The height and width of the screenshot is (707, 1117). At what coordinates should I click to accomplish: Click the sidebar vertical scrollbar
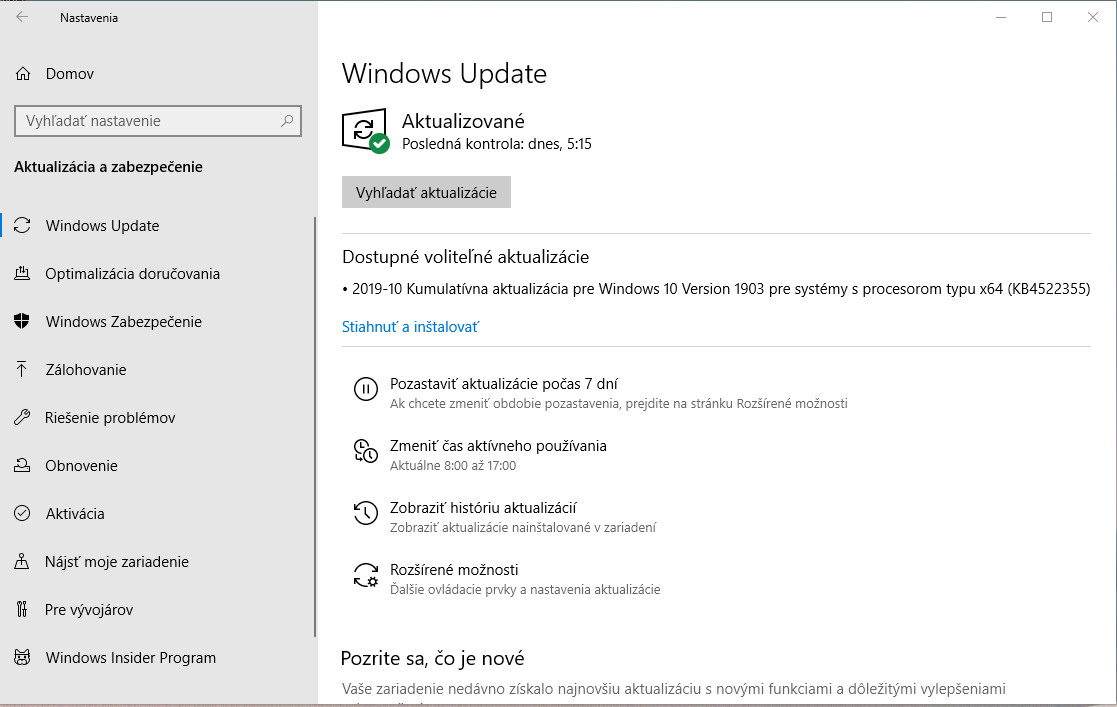(314, 426)
